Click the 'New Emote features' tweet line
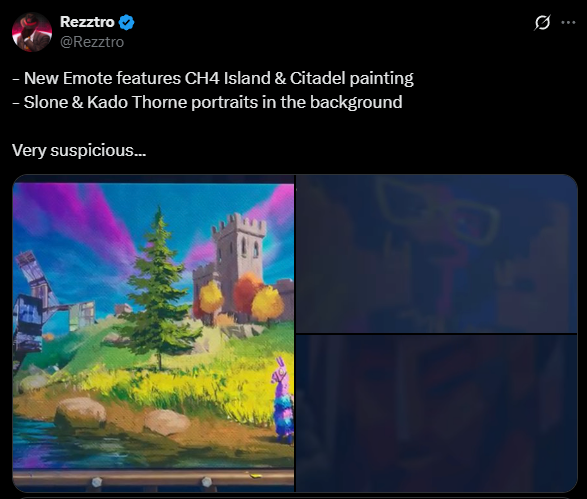 coord(213,79)
